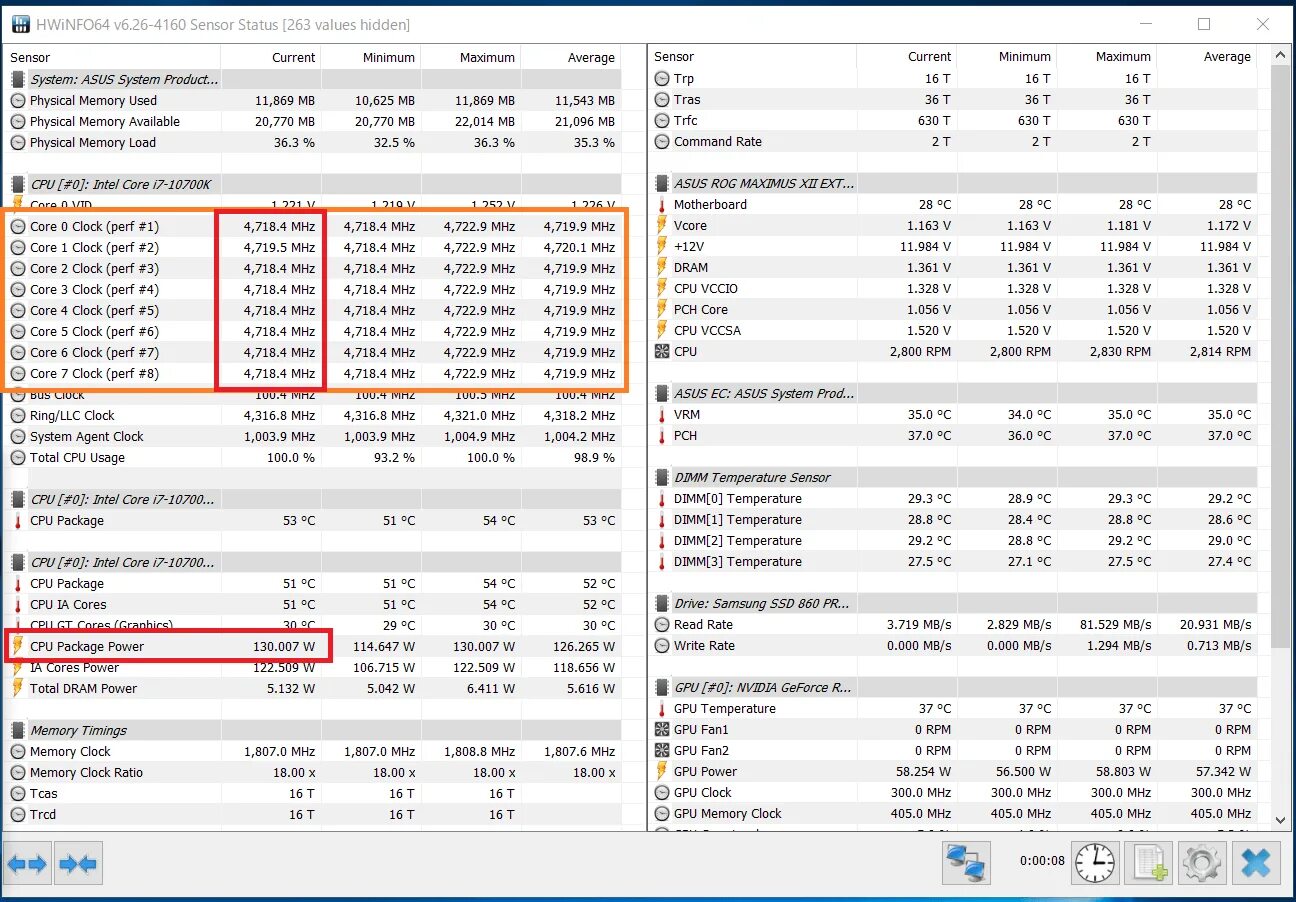The height and width of the screenshot is (902, 1296).
Task: Click the GPU Power lightning icon
Action: pos(662,772)
